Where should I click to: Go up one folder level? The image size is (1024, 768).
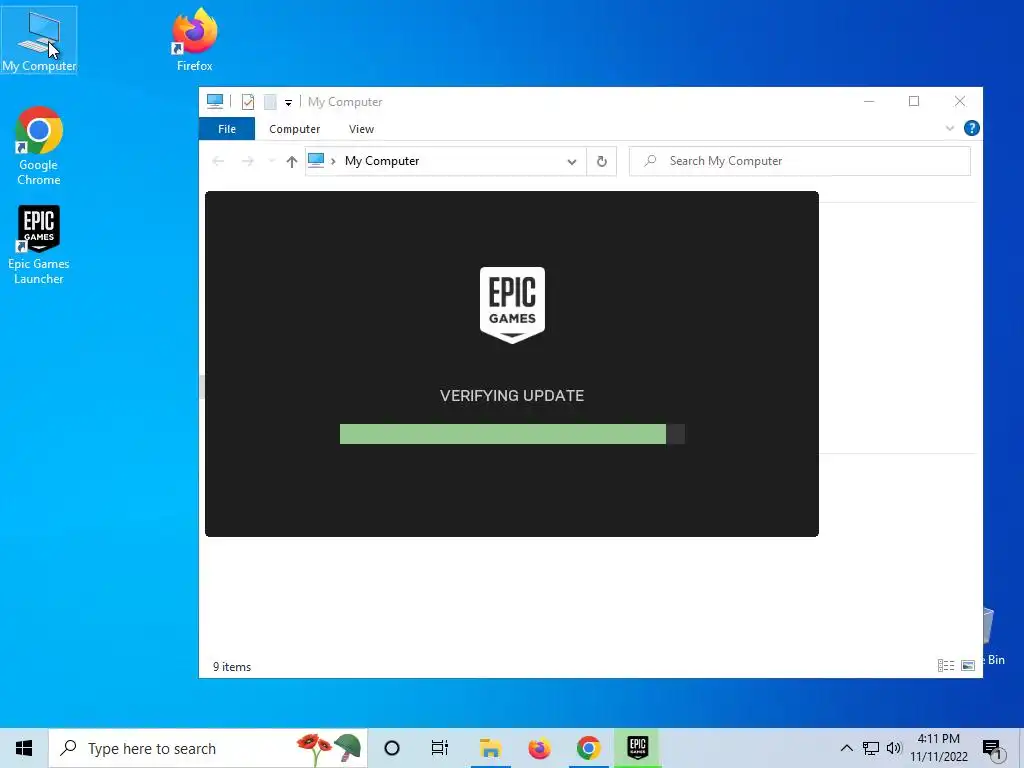(292, 161)
